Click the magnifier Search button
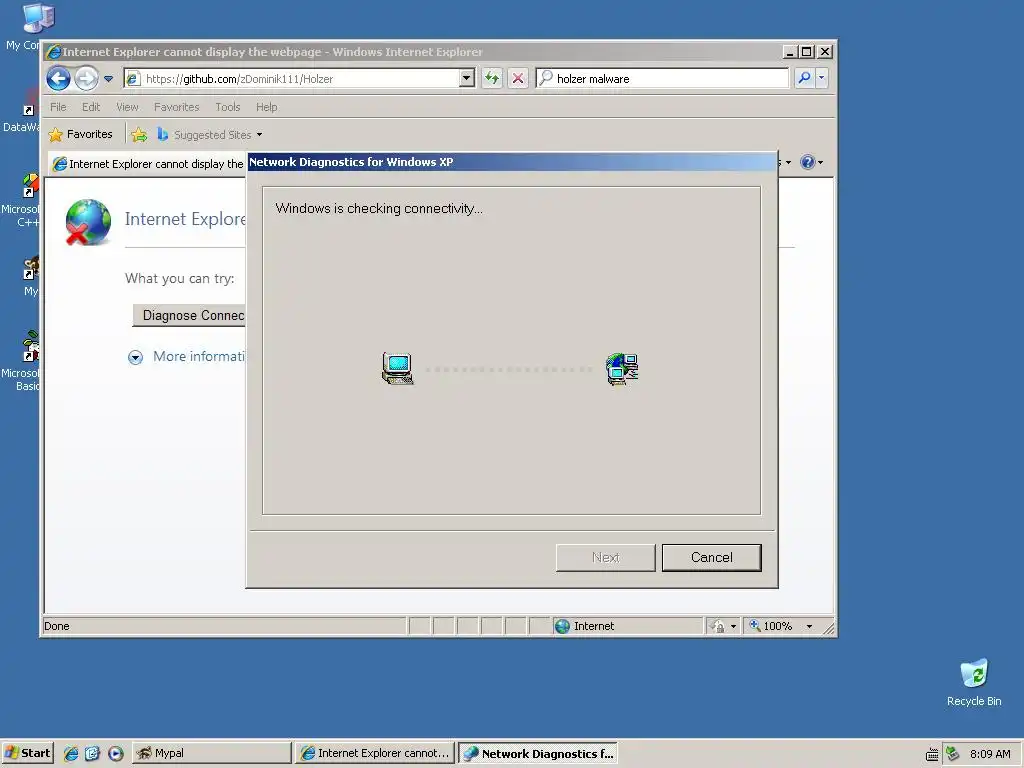This screenshot has width=1024, height=768. (x=805, y=78)
